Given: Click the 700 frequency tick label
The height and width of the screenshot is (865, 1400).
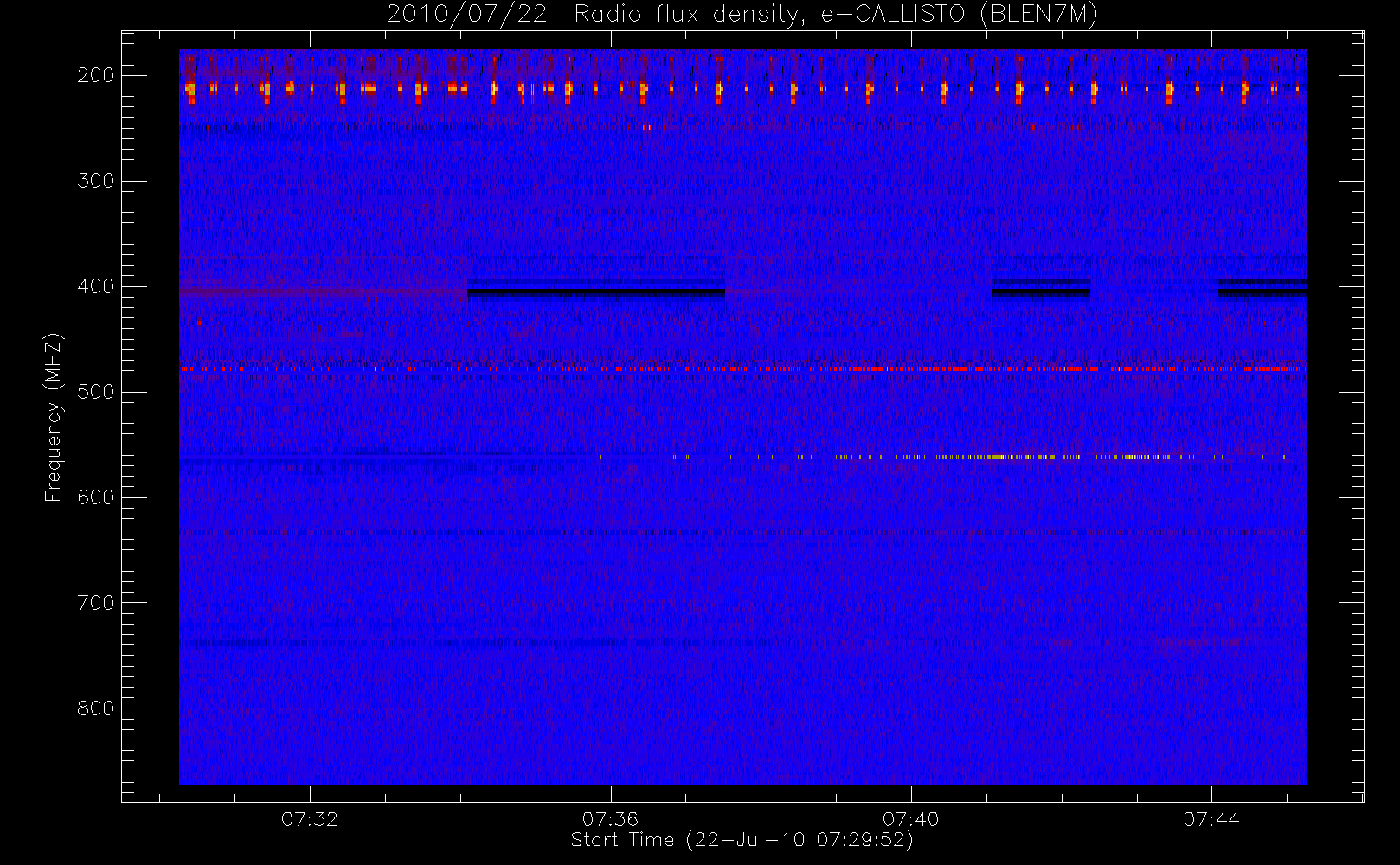Looking at the screenshot, I should click(96, 603).
